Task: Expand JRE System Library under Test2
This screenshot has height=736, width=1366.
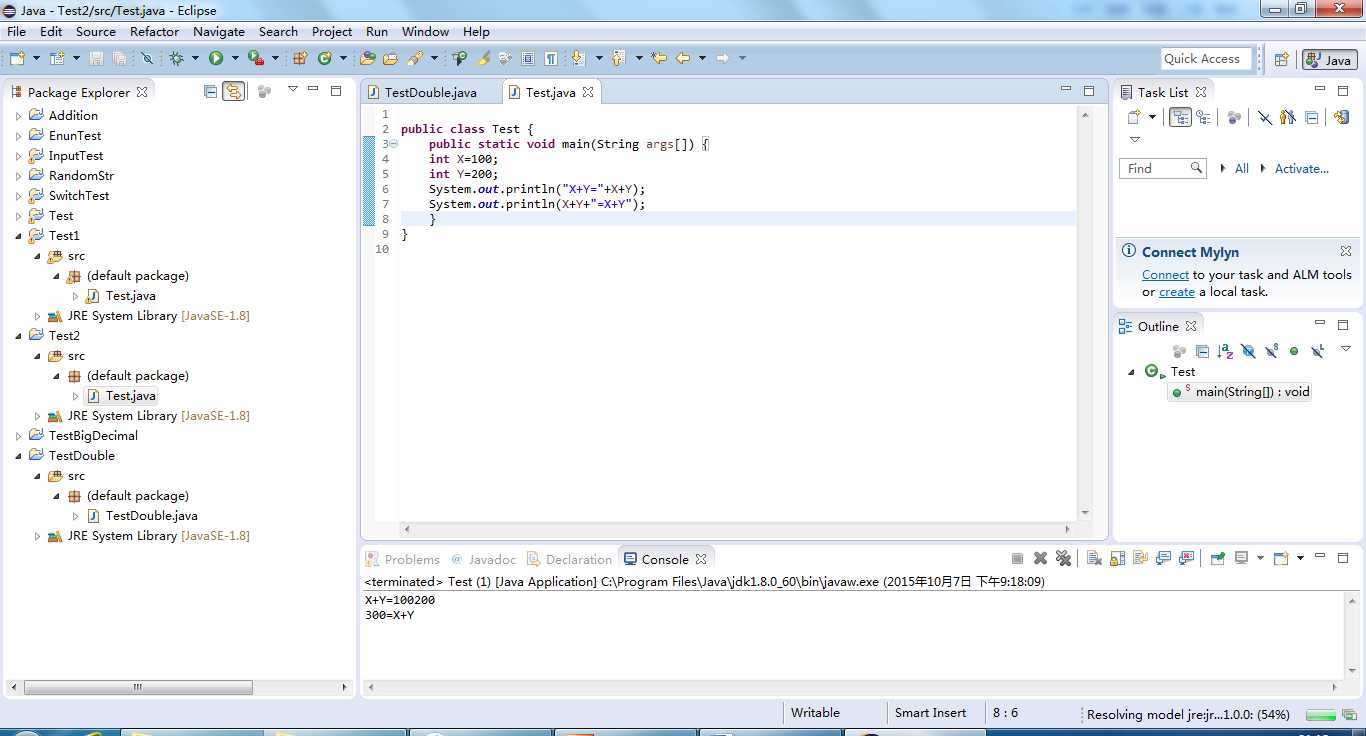Action: click(x=37, y=416)
